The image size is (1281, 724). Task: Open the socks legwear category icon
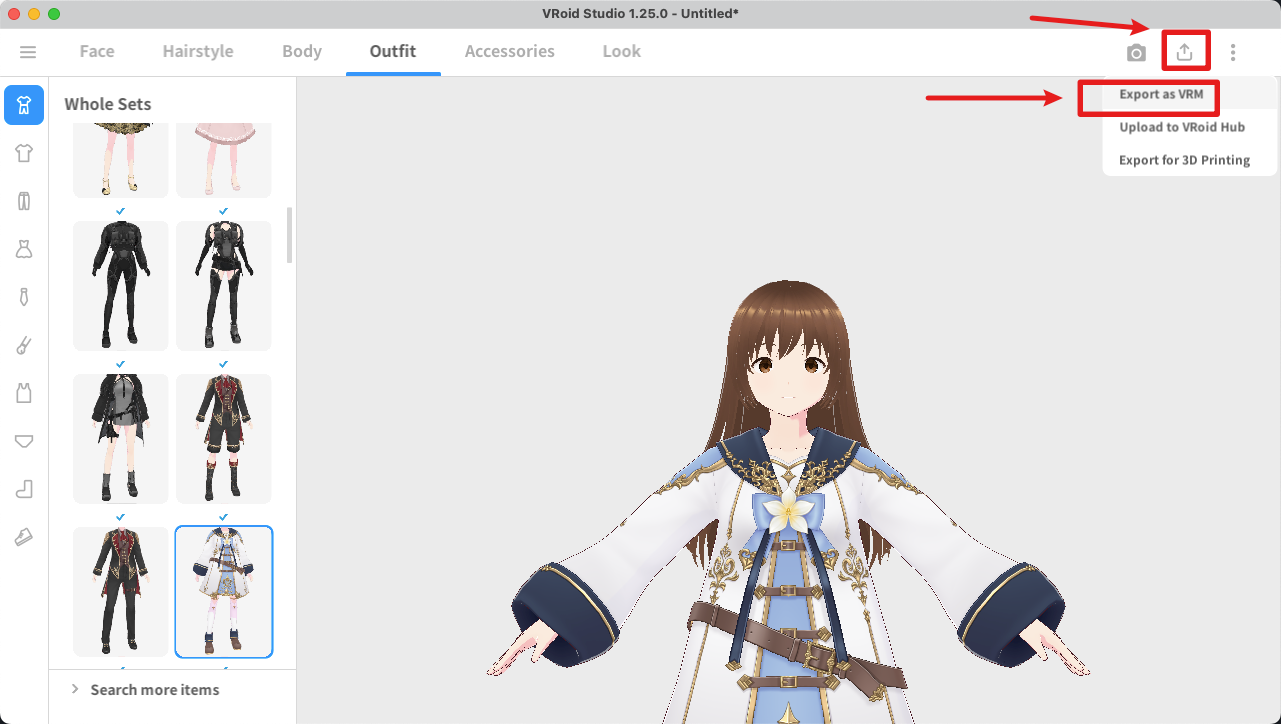coord(24,489)
